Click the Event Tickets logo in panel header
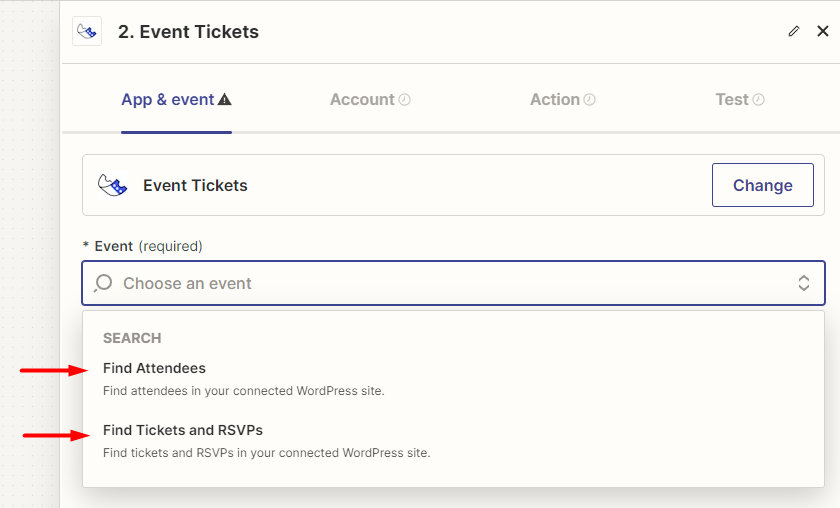The width and height of the screenshot is (840, 508). click(87, 32)
